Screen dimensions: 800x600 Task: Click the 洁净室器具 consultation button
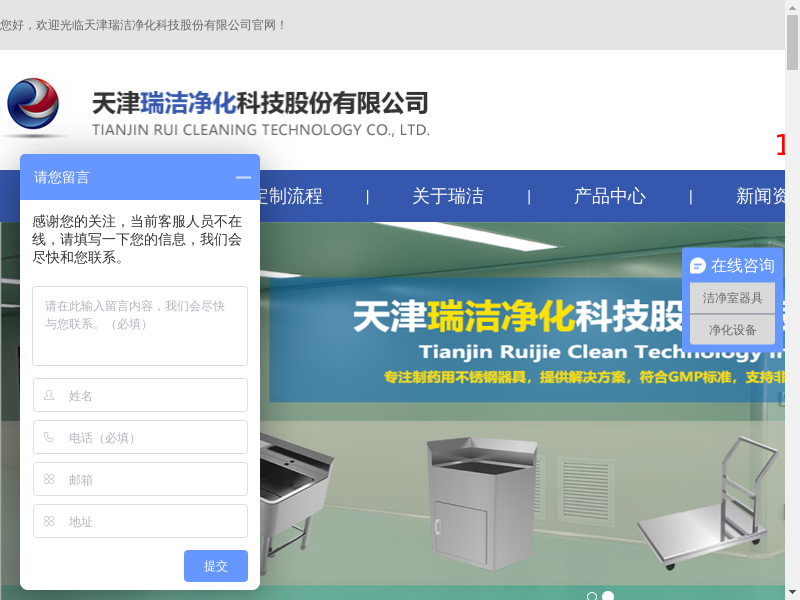pyautogui.click(x=732, y=298)
